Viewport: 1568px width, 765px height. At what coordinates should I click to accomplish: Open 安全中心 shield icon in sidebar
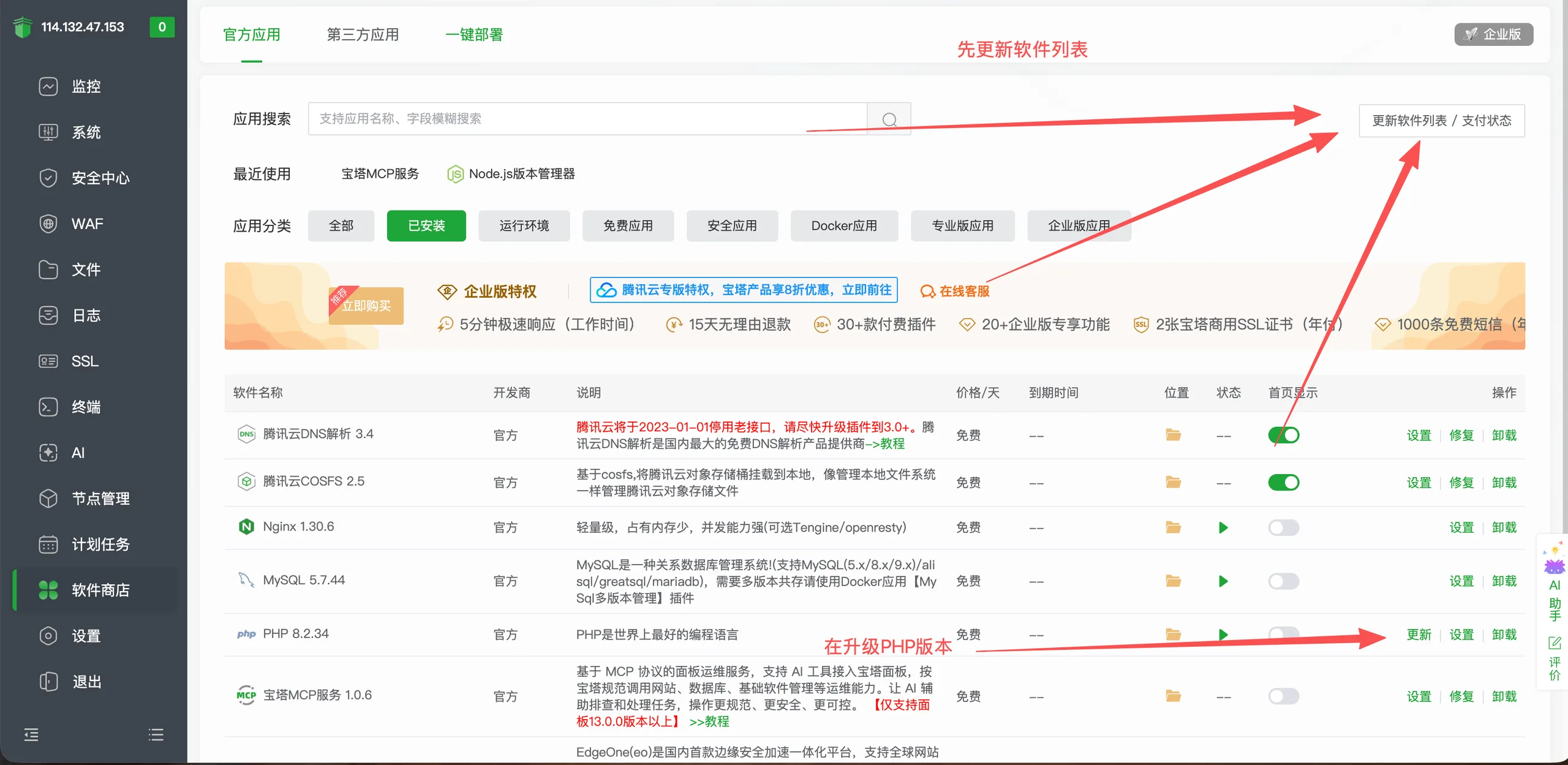coord(48,178)
